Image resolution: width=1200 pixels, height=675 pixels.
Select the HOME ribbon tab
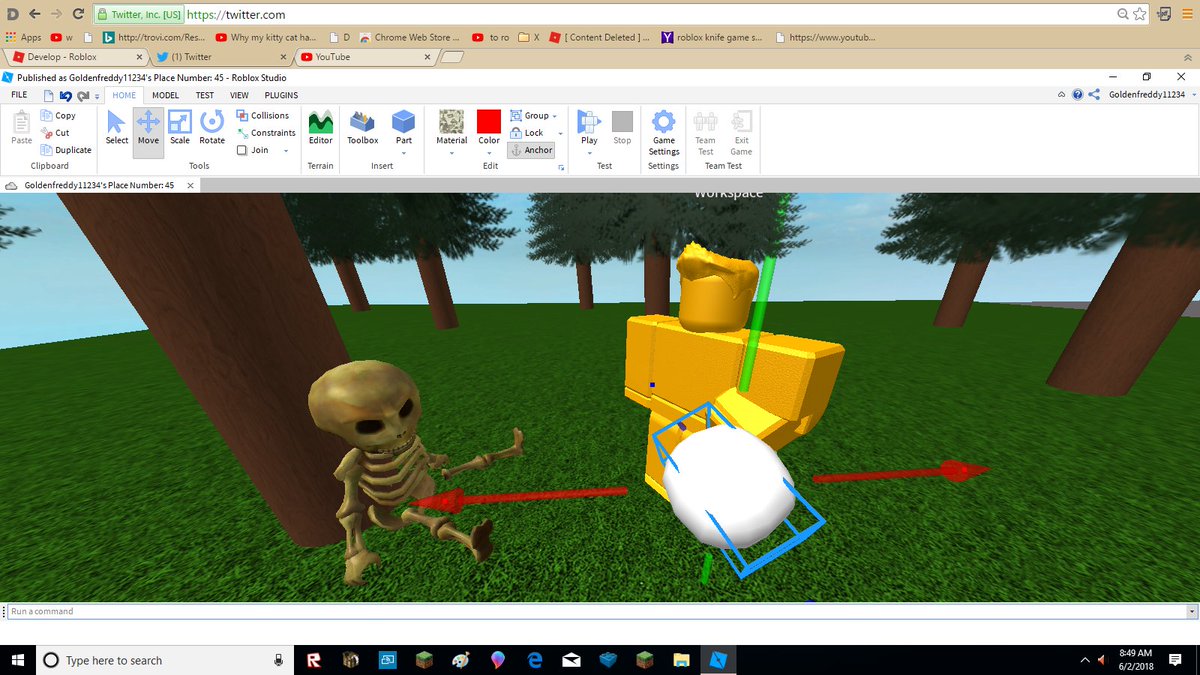pyautogui.click(x=124, y=95)
